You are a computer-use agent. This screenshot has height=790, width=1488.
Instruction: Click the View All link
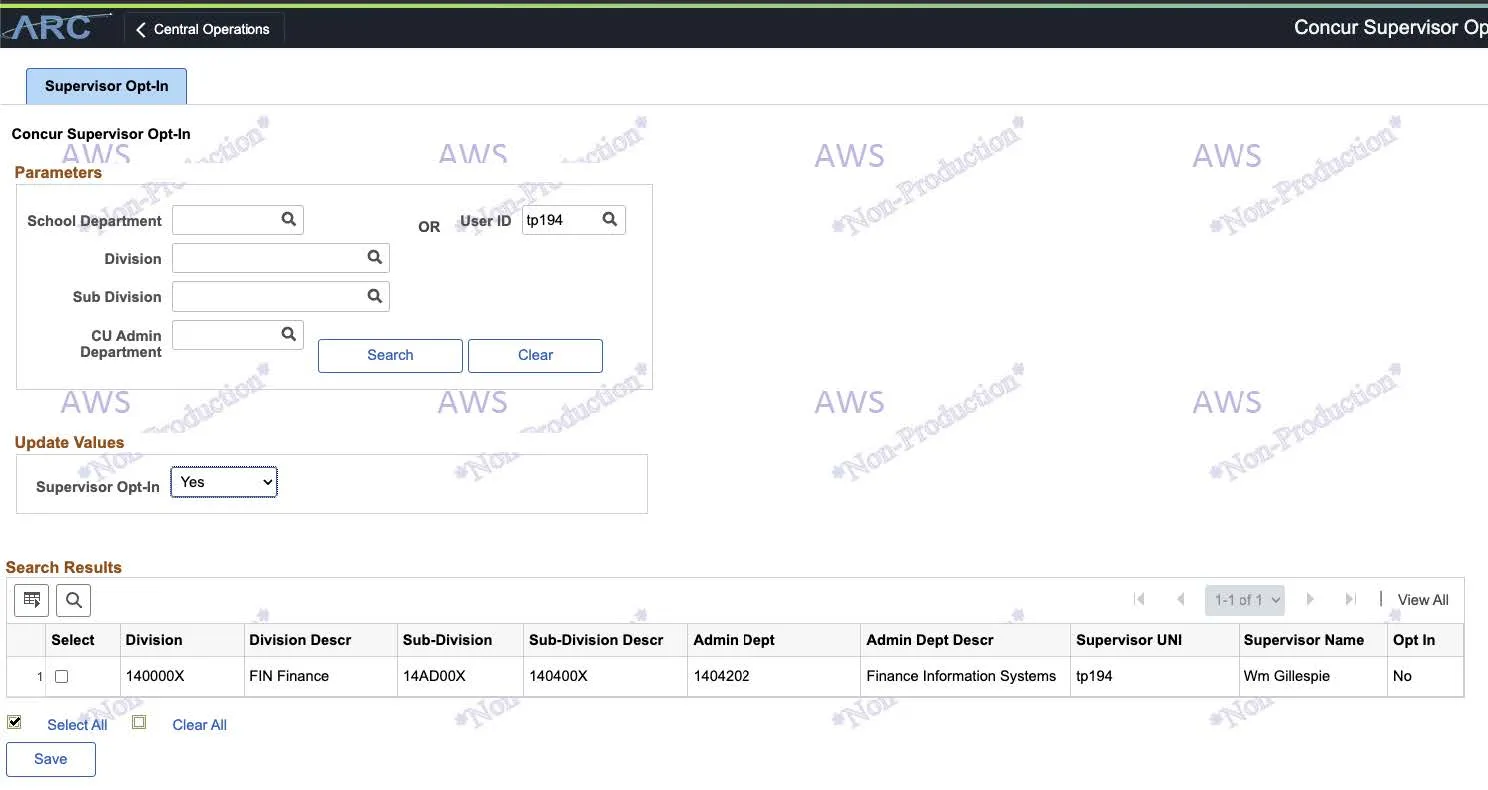tap(1423, 600)
